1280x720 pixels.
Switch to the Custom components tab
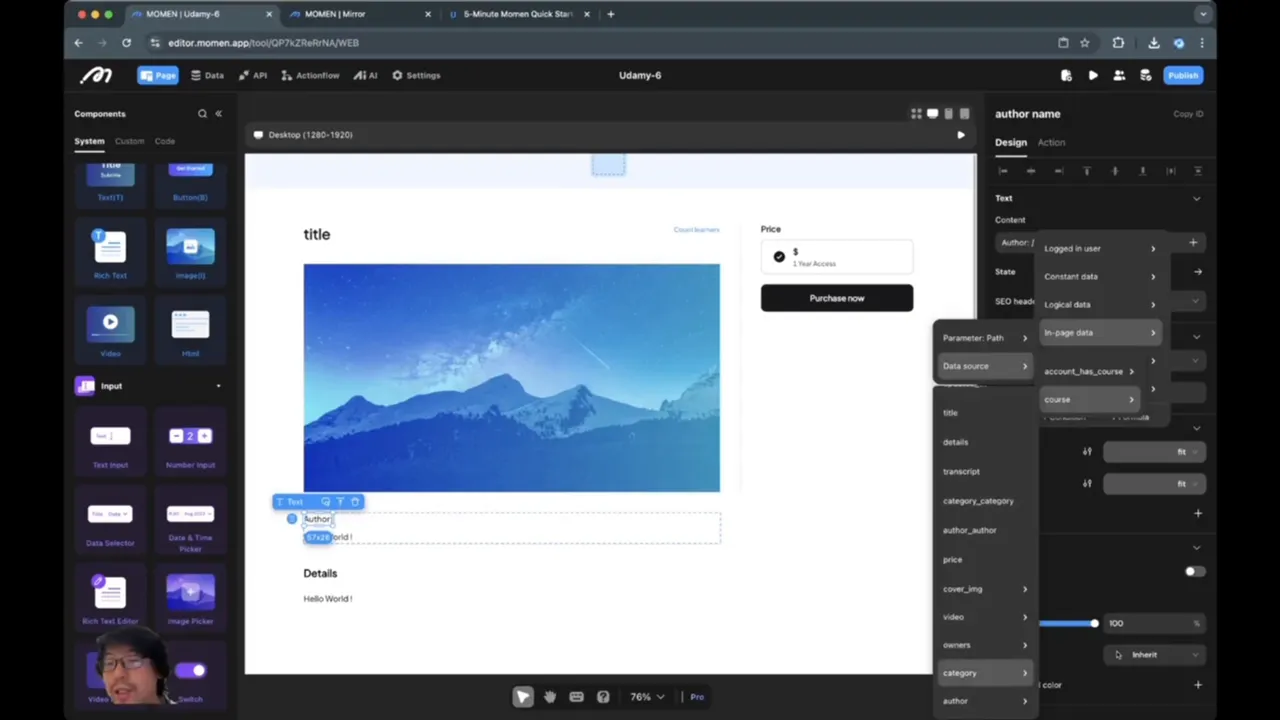click(x=129, y=141)
